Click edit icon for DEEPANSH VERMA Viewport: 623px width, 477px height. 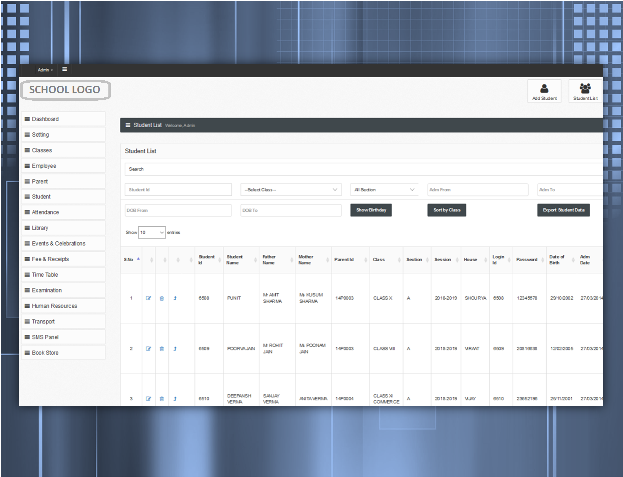(x=148, y=399)
